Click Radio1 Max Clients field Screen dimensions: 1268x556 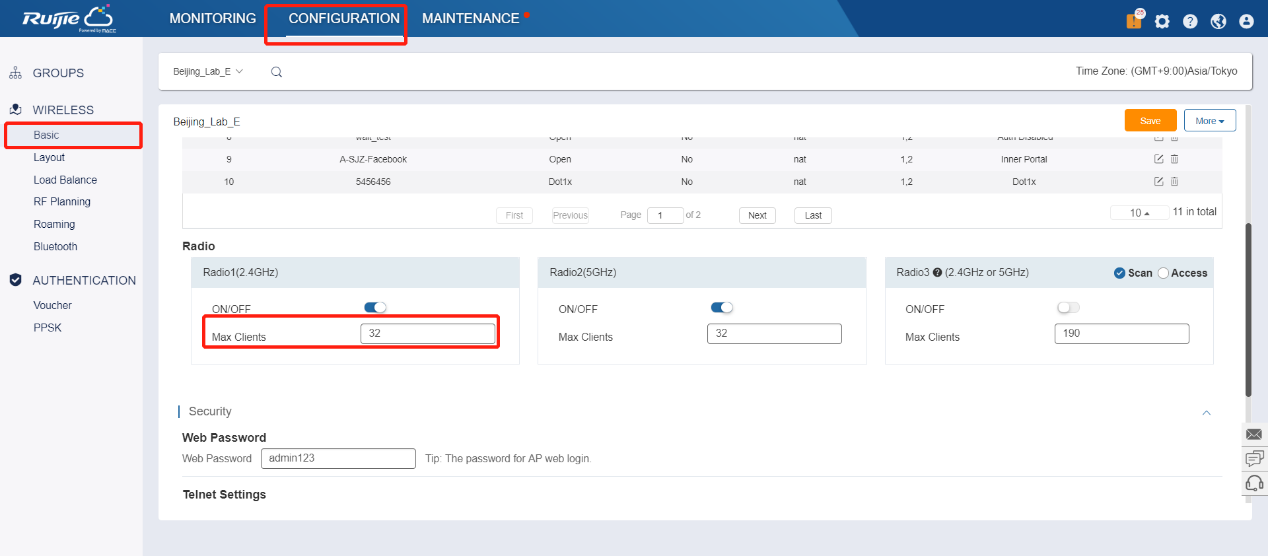point(428,334)
